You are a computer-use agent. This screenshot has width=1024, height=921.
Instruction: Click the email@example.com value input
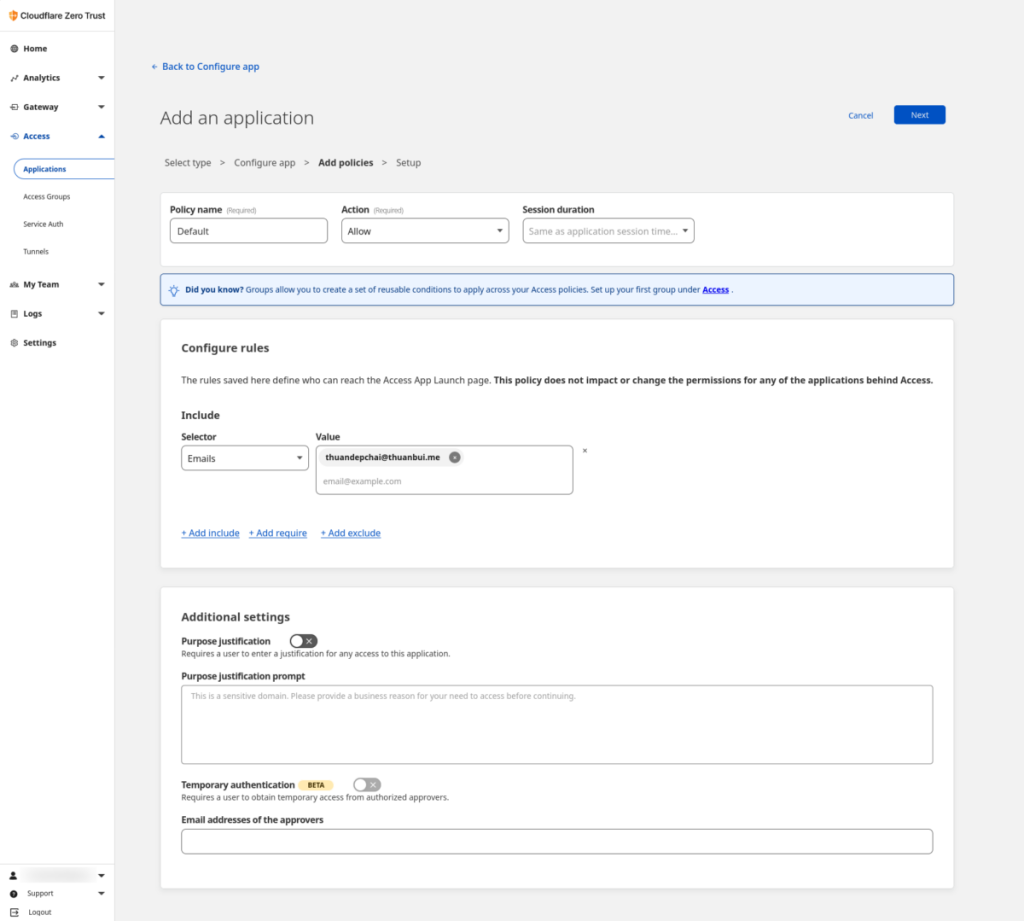pos(444,481)
